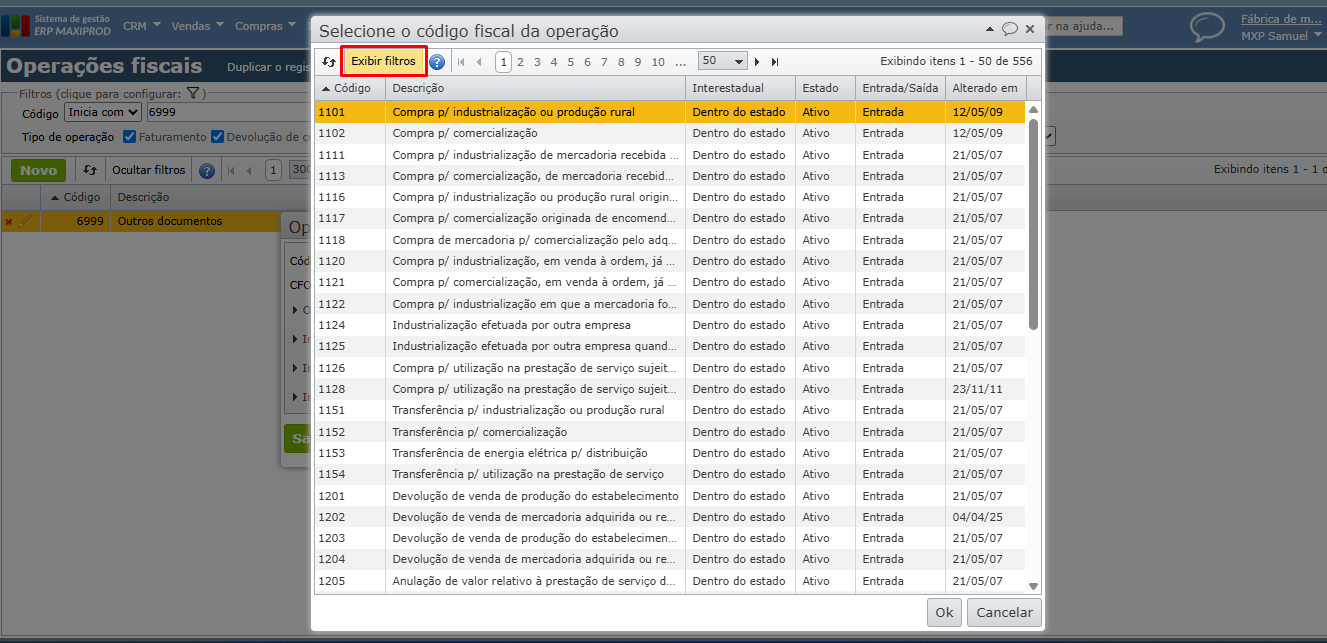
Task: Jump to last page of results
Action: pos(774,62)
